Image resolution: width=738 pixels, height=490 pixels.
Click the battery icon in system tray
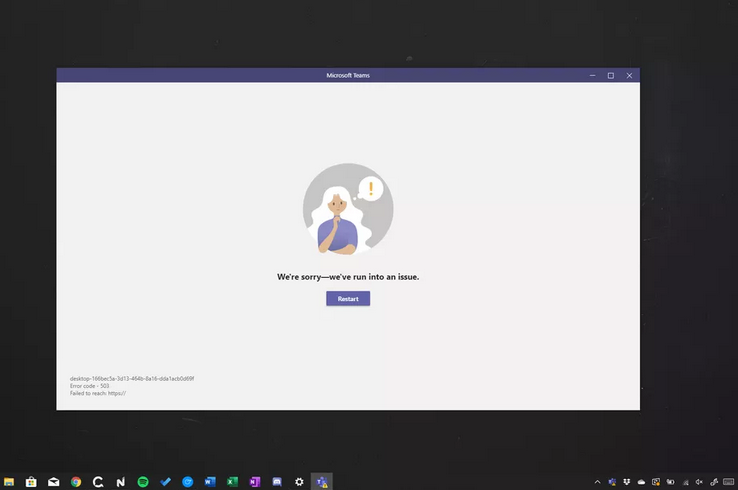click(x=670, y=482)
